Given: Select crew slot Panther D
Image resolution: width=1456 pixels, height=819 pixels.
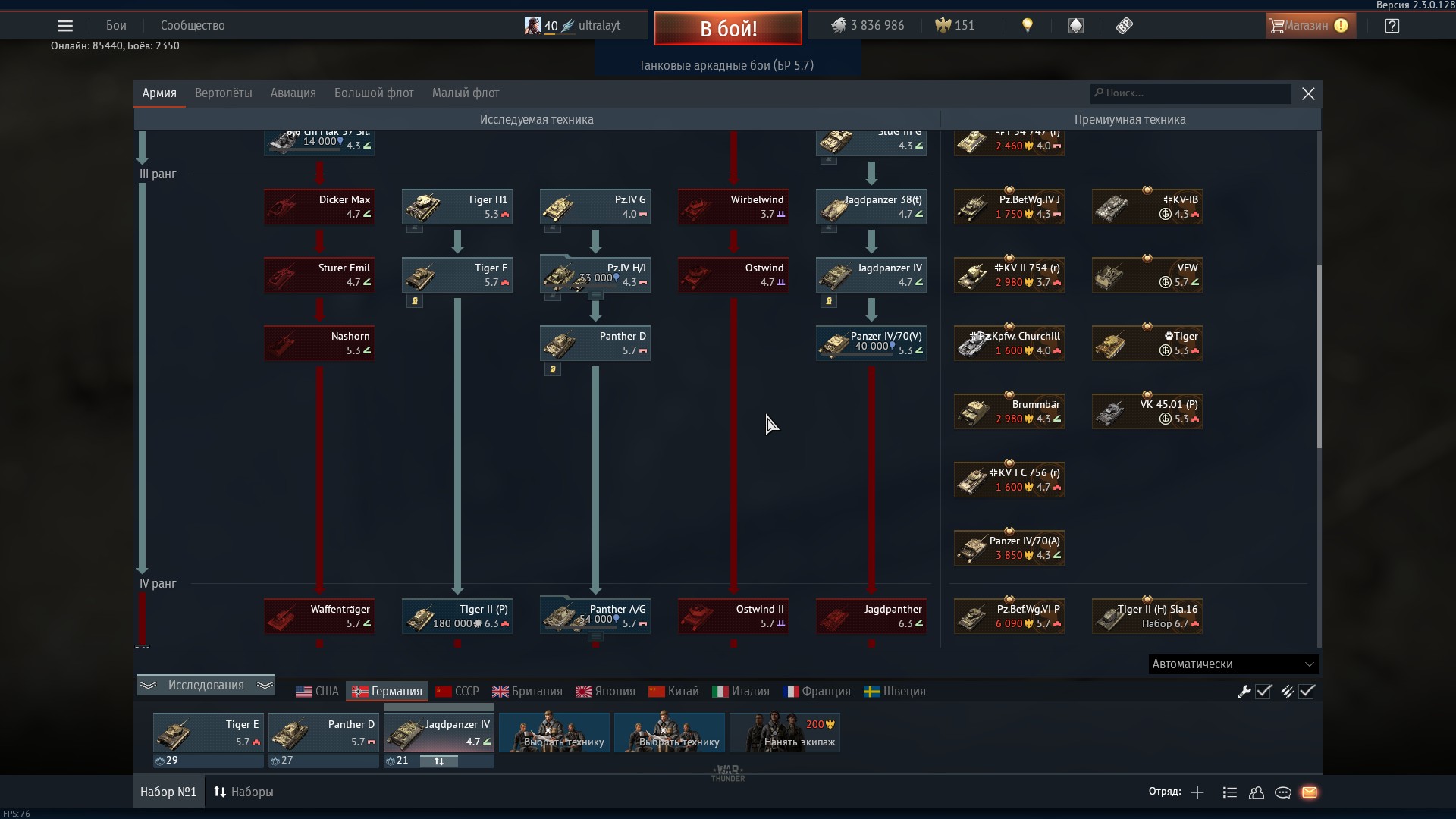Looking at the screenshot, I should coord(324,733).
